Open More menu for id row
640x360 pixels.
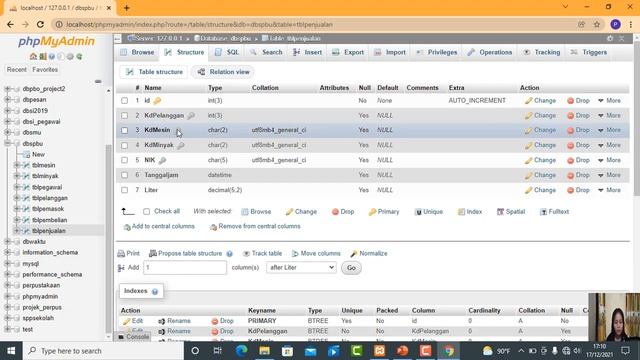[609, 101]
